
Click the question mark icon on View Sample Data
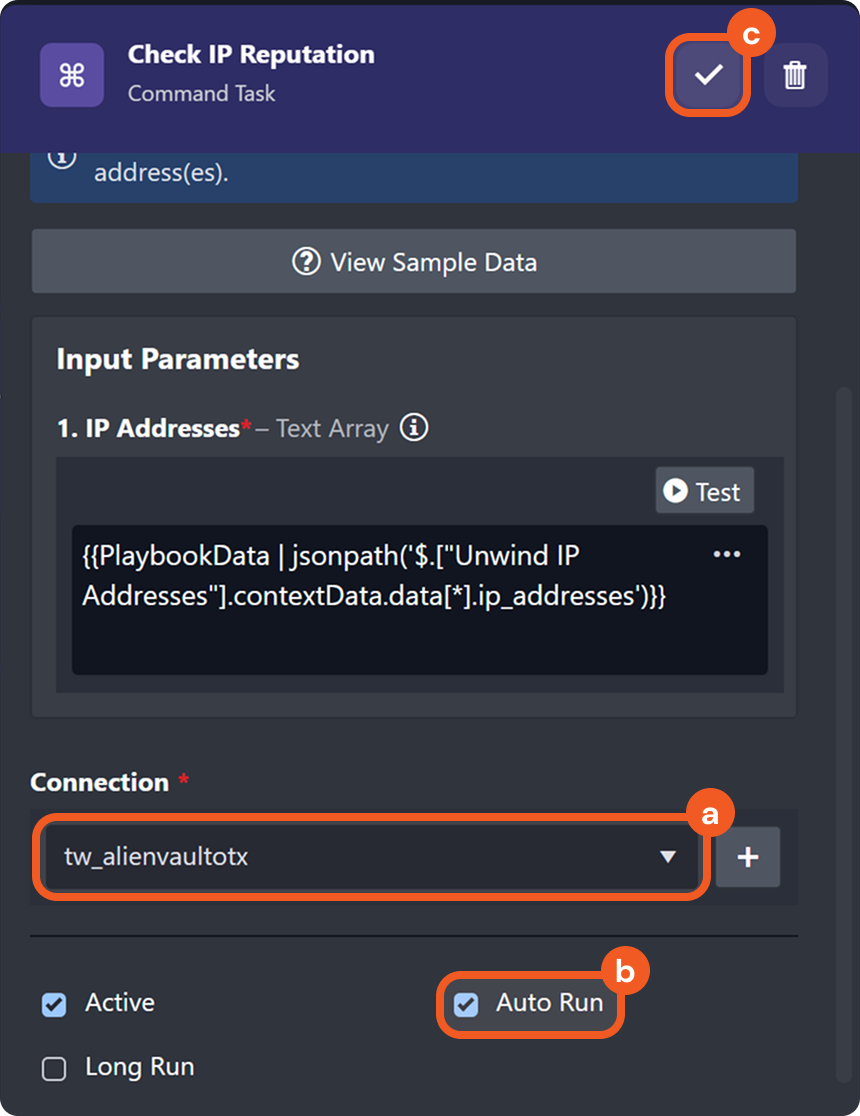[x=306, y=262]
